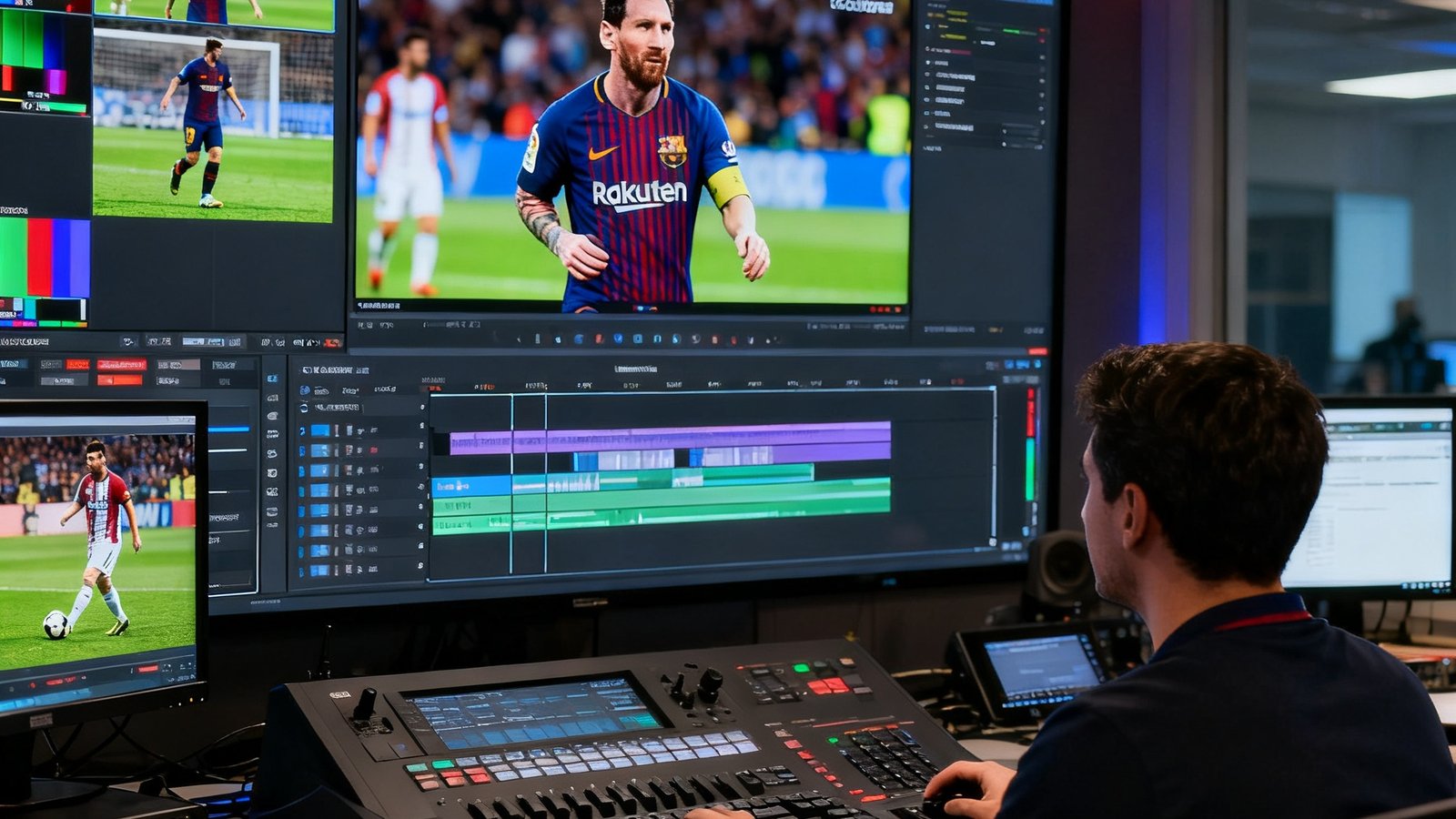Select the blue clip at the timeline start
This screenshot has width=1456, height=819.
tap(471, 486)
